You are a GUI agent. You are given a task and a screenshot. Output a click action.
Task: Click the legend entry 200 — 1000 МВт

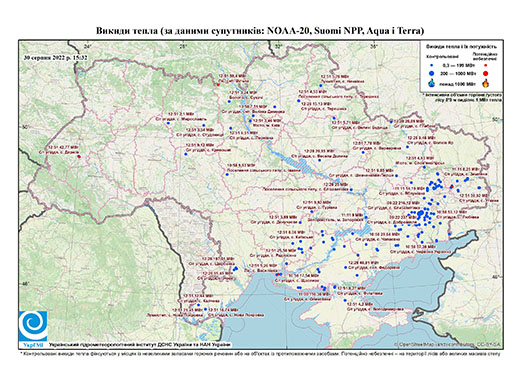[459, 73]
